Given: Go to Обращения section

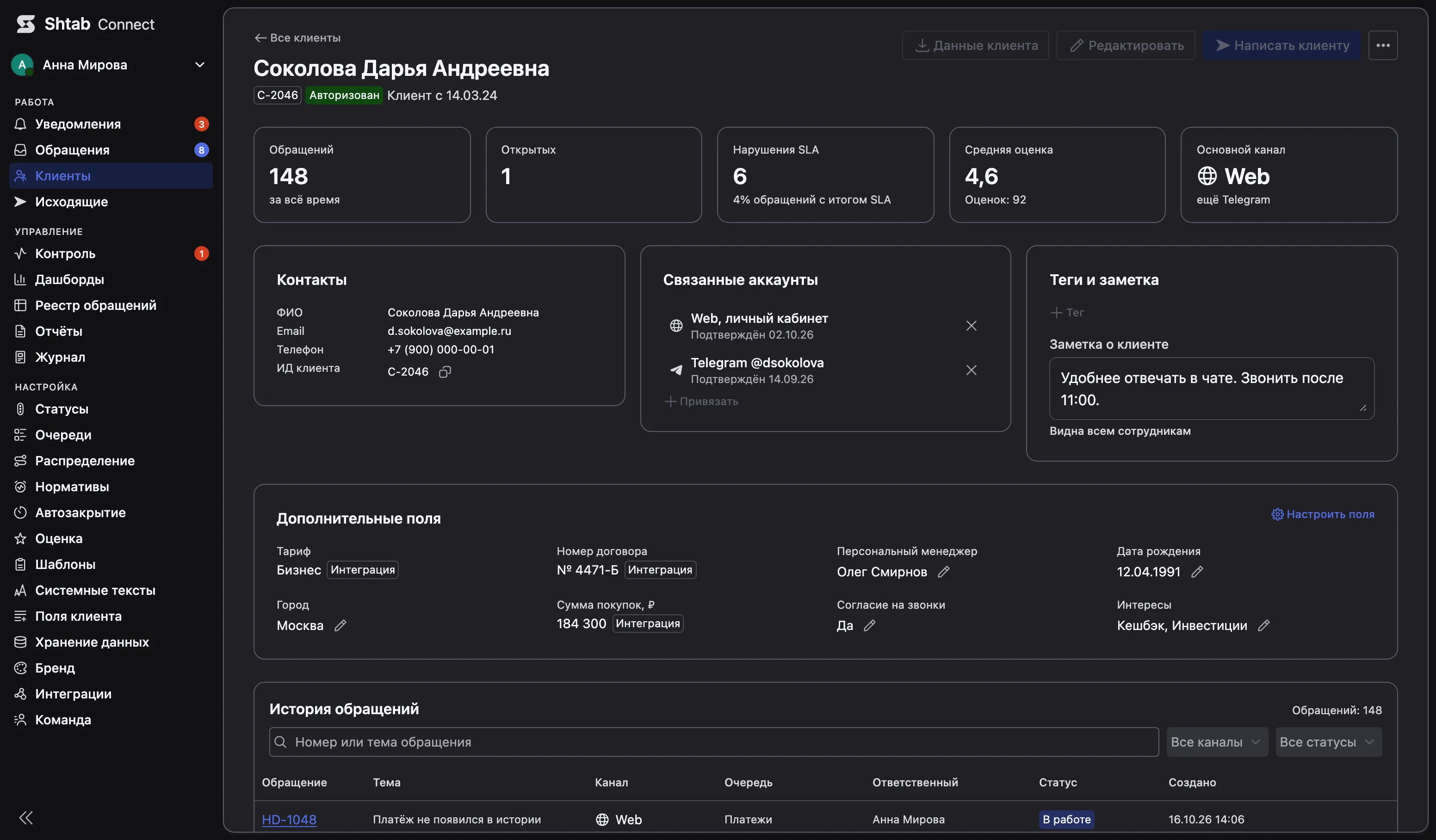Looking at the screenshot, I should point(111,149).
